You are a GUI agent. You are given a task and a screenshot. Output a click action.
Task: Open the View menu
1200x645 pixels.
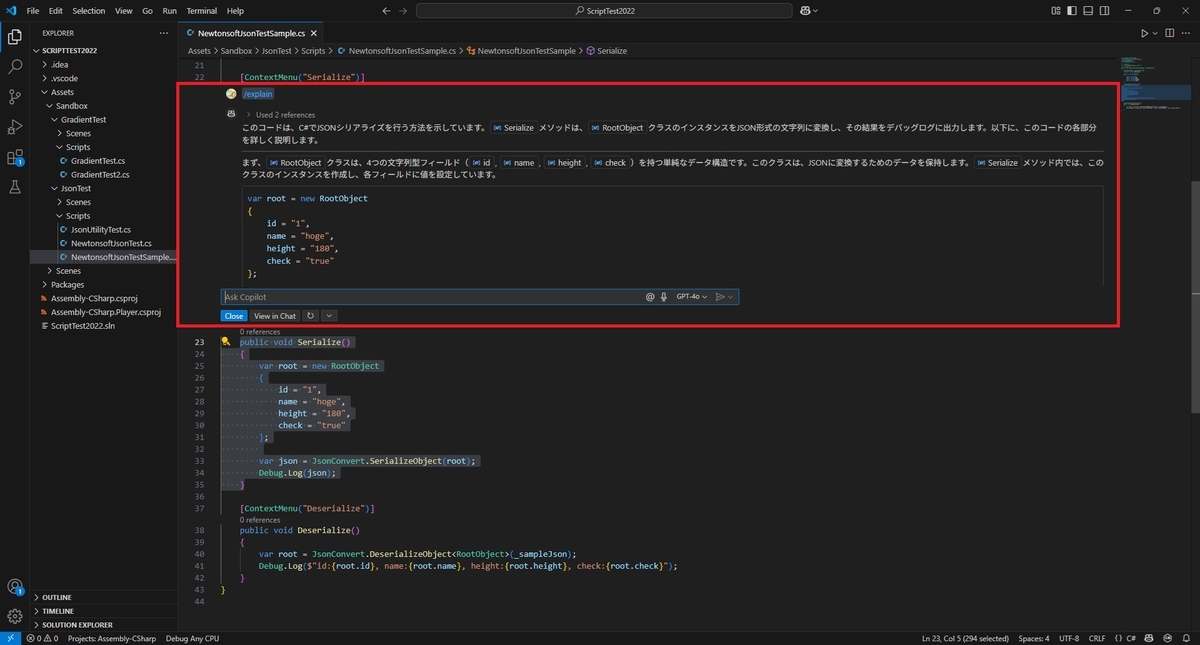(x=123, y=10)
